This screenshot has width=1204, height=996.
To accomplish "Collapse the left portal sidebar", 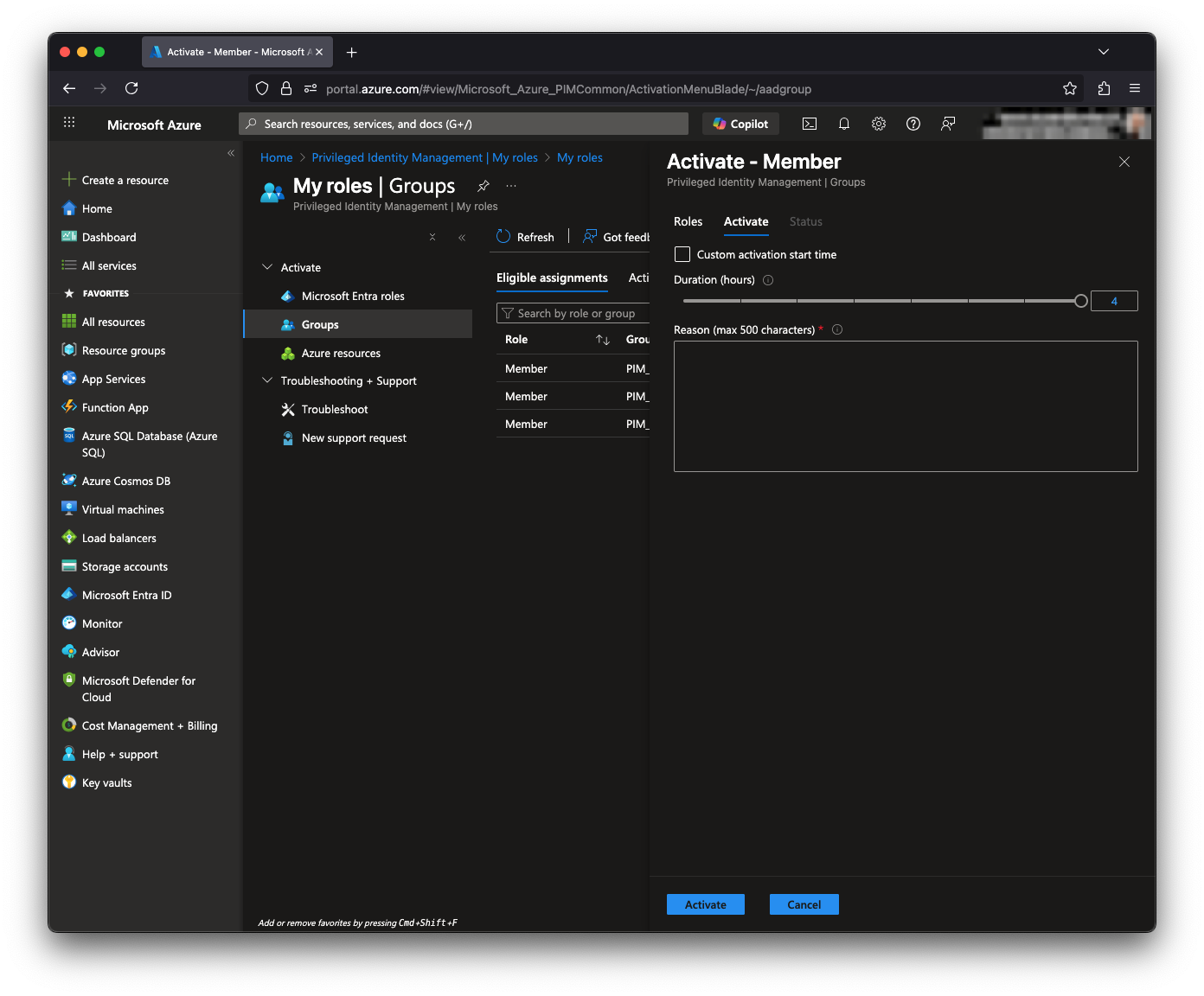I will click(231, 153).
